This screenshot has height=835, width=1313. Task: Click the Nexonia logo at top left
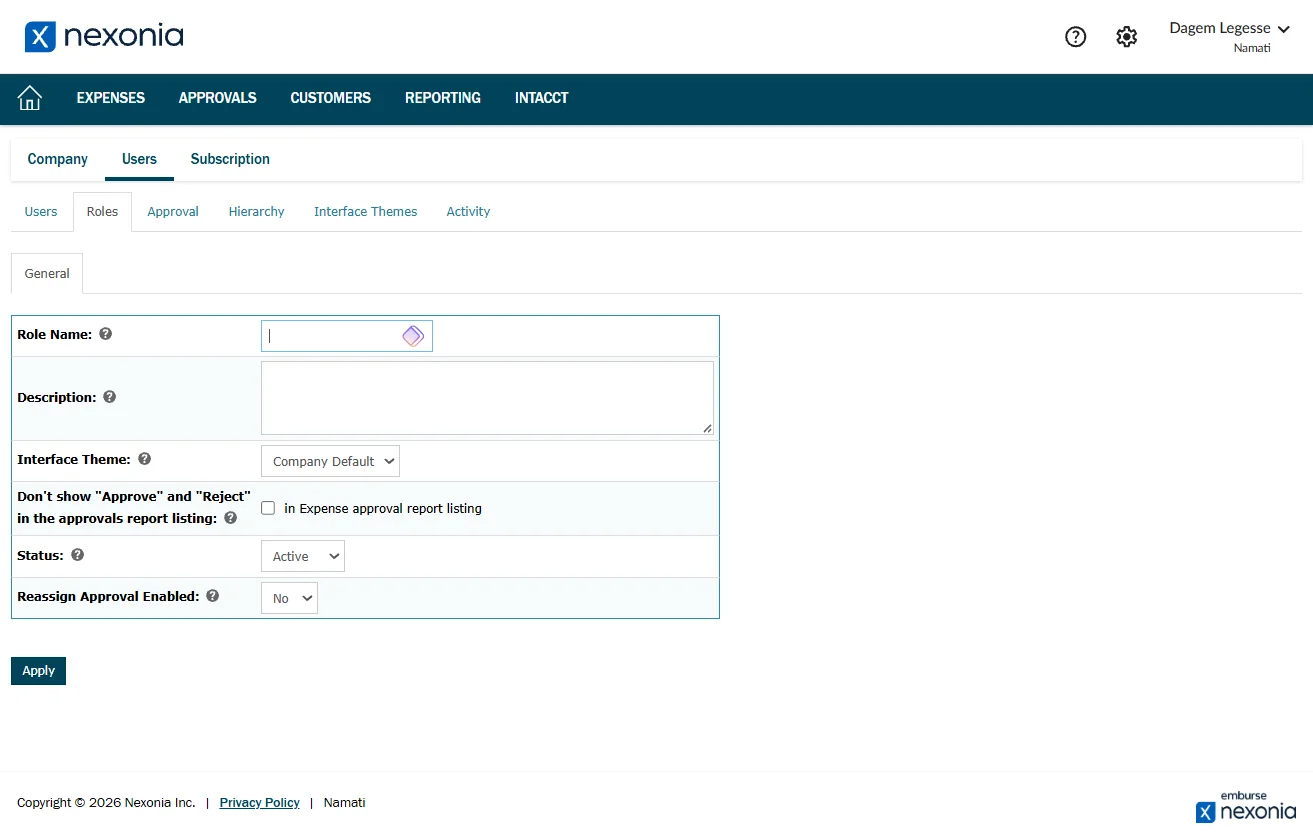pyautogui.click(x=104, y=37)
